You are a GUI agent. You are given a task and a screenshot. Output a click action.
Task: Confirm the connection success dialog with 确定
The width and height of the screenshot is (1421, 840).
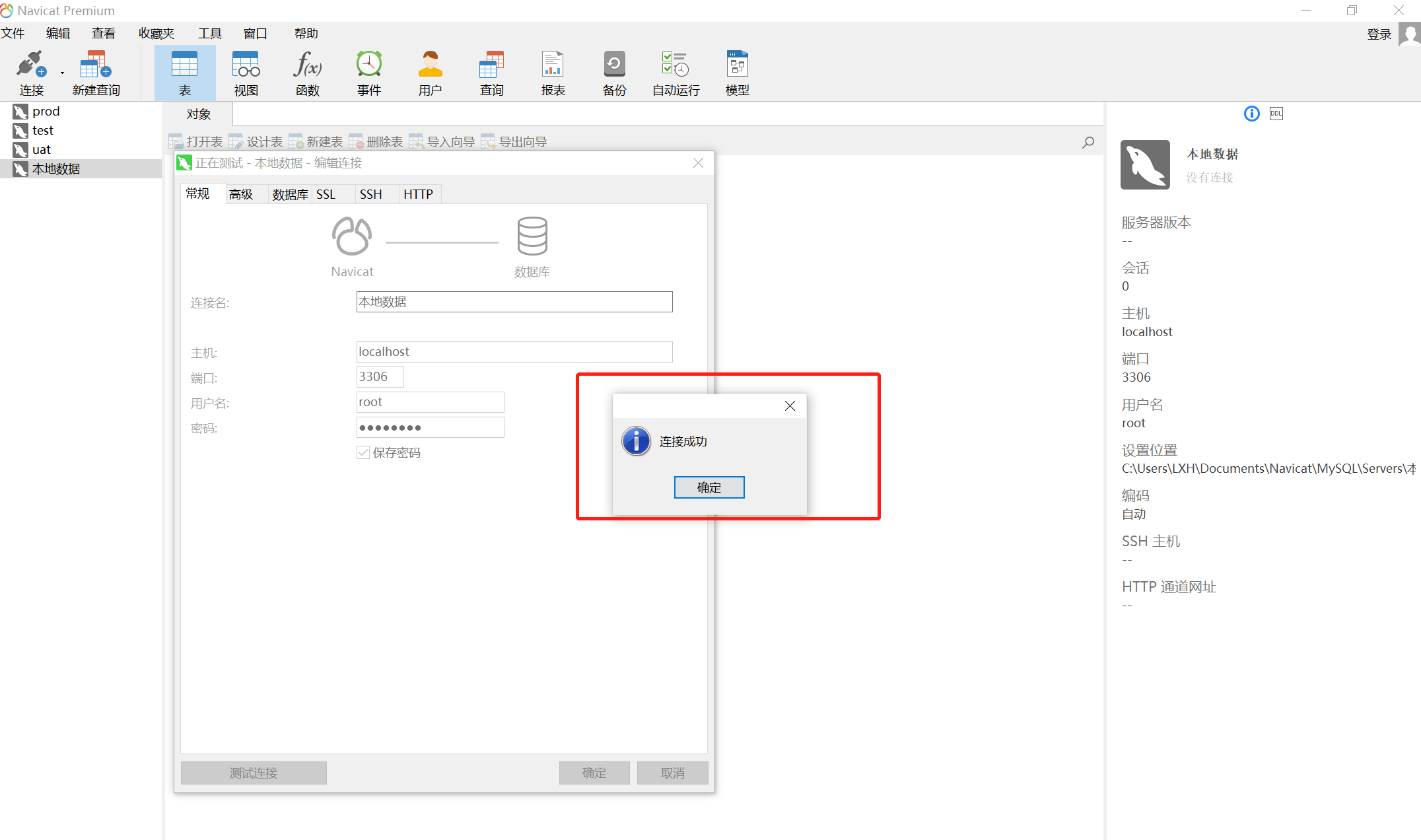709,487
